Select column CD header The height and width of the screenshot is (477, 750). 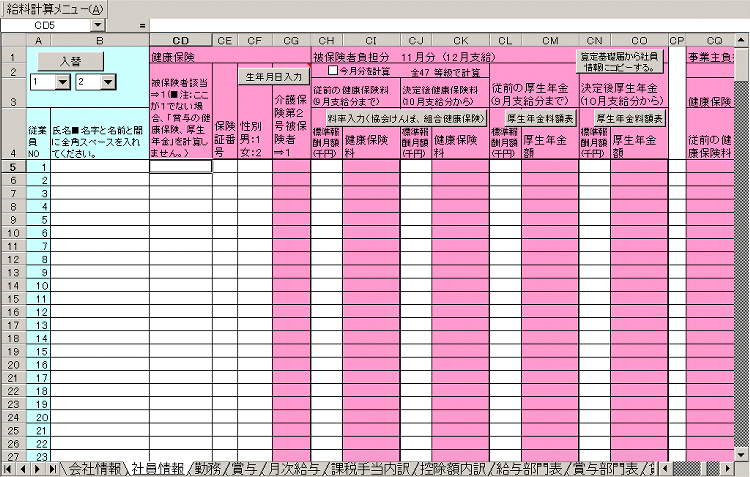(181, 40)
